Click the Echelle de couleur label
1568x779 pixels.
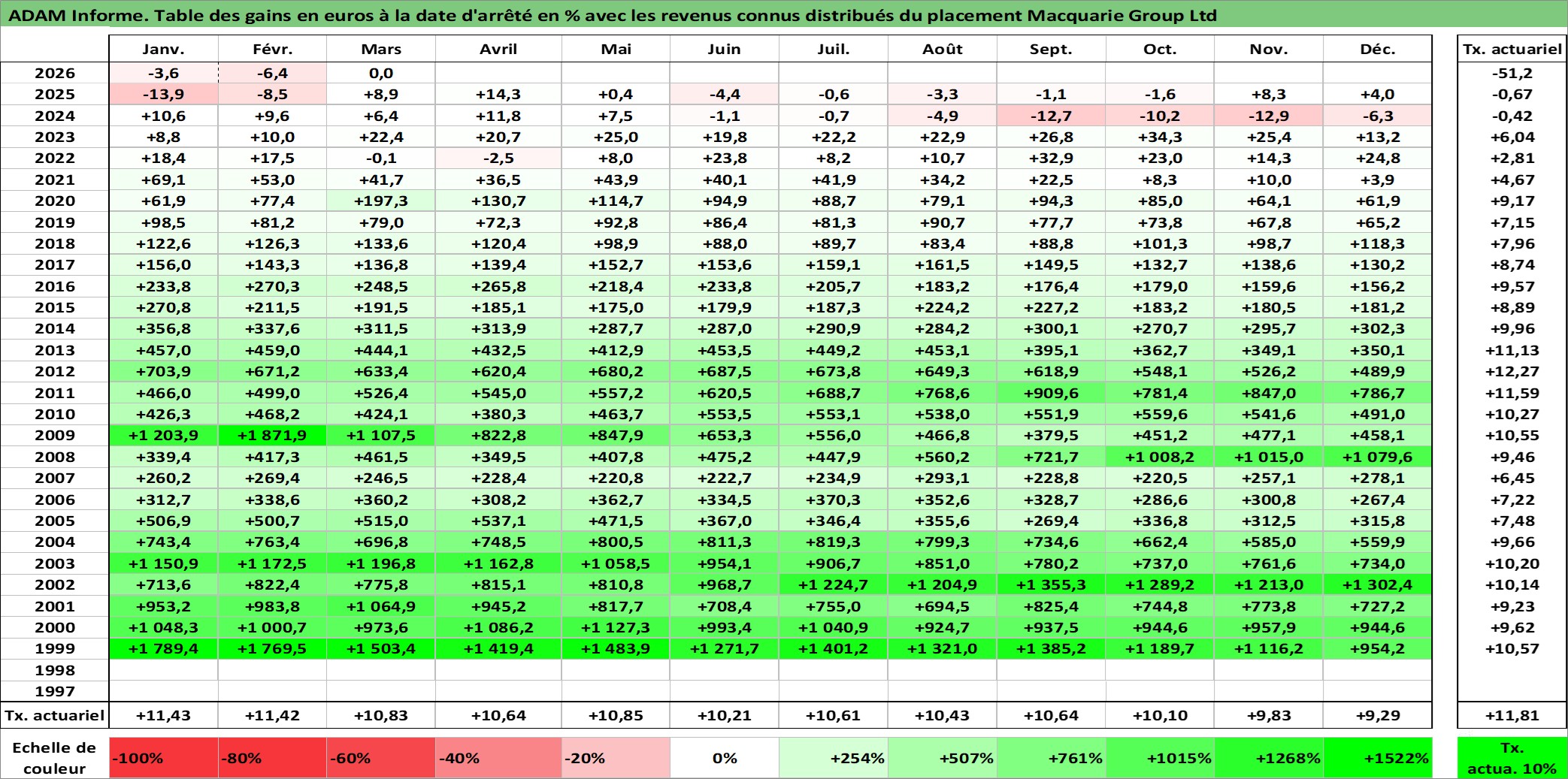[x=55, y=758]
